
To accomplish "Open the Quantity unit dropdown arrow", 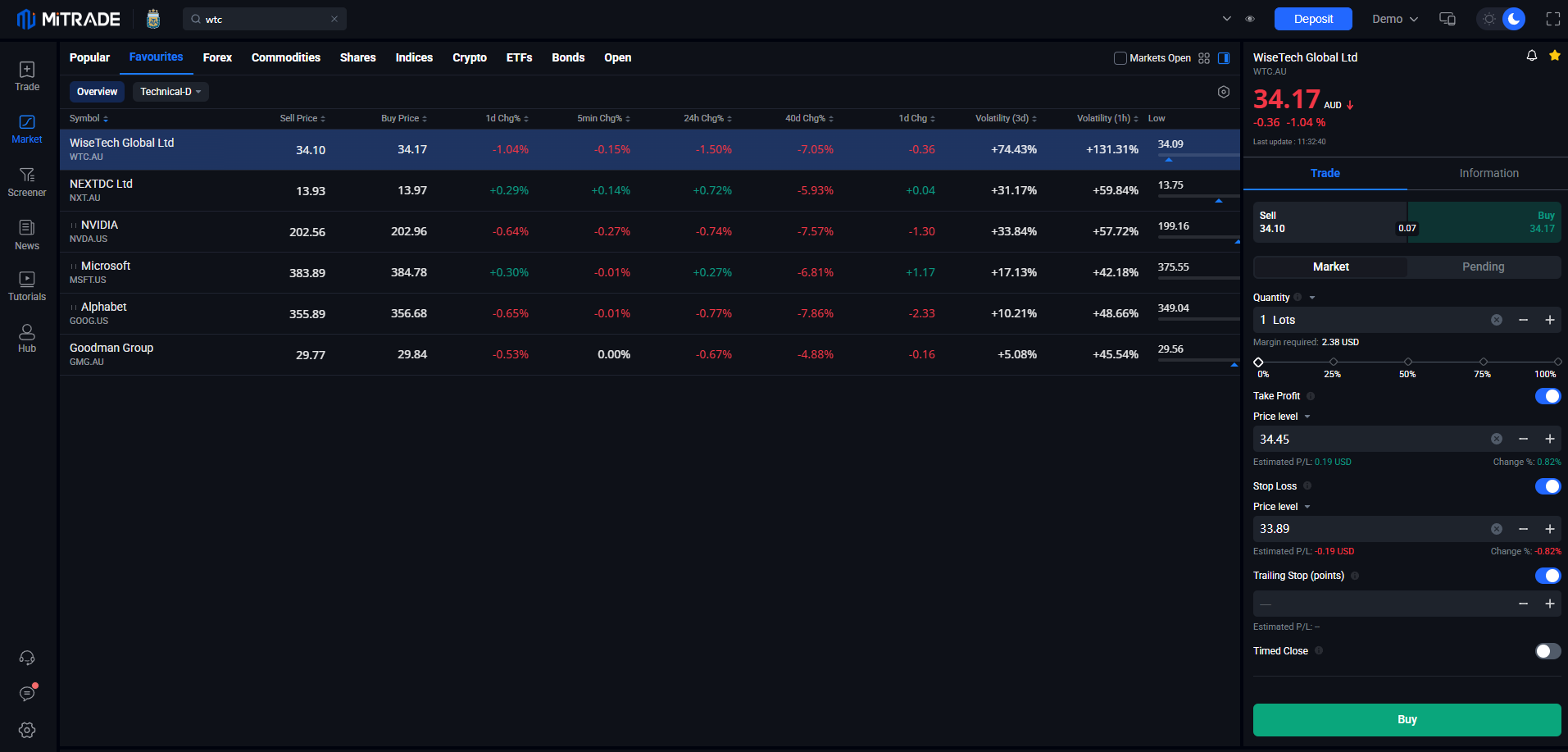I will 1312,298.
